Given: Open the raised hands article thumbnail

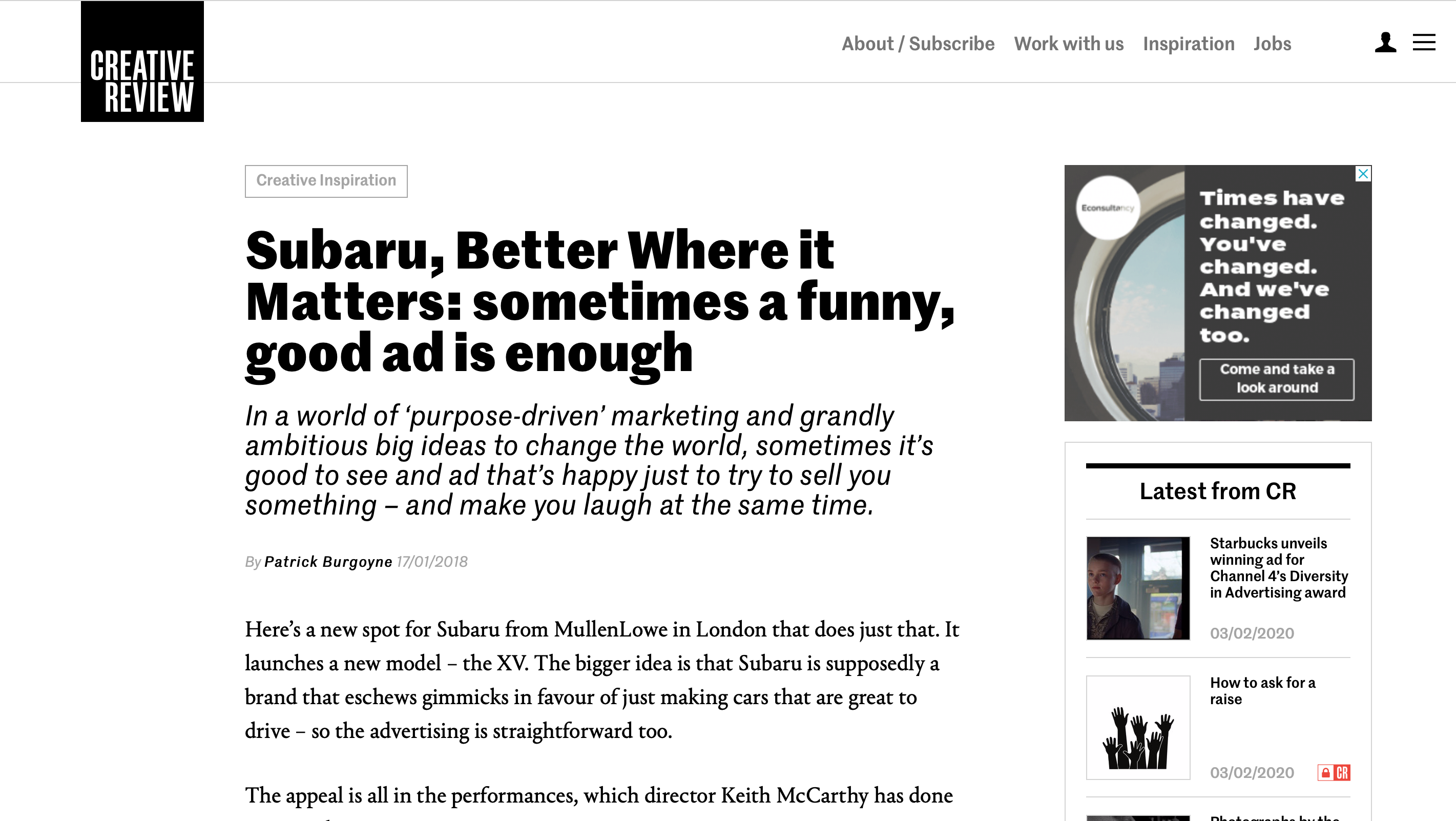Looking at the screenshot, I should tap(1138, 727).
